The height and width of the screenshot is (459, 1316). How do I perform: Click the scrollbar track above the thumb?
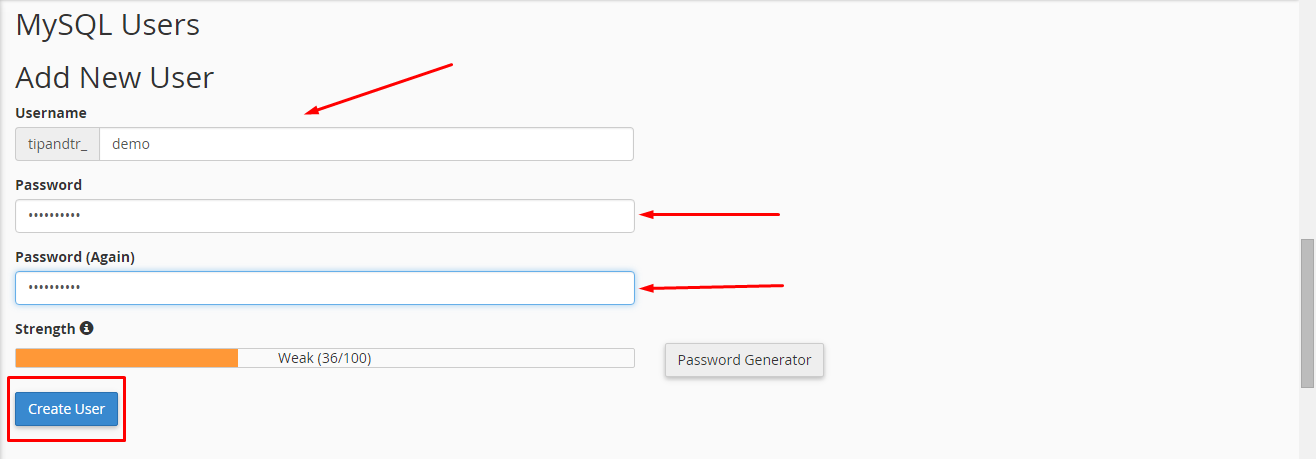click(1307, 120)
